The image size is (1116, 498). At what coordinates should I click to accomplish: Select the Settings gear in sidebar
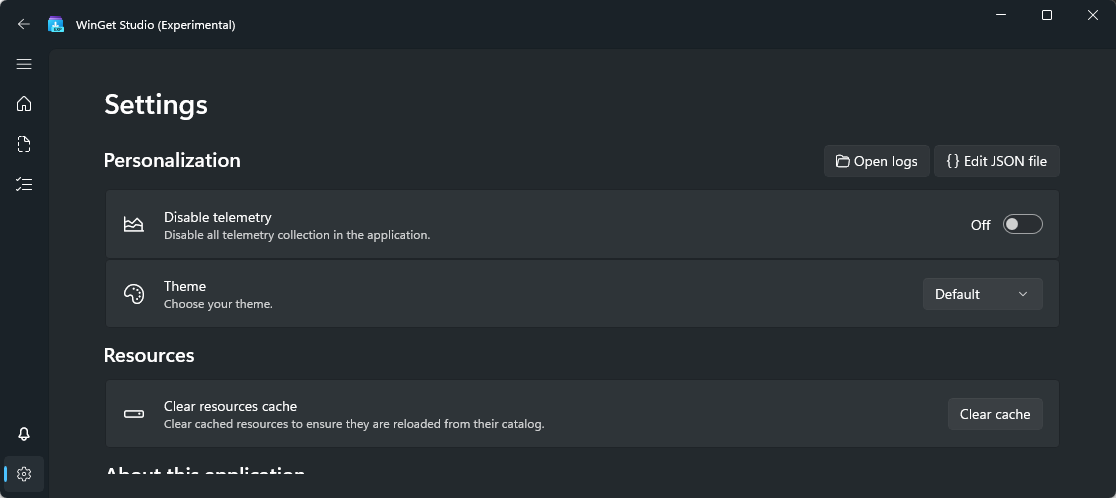24,474
